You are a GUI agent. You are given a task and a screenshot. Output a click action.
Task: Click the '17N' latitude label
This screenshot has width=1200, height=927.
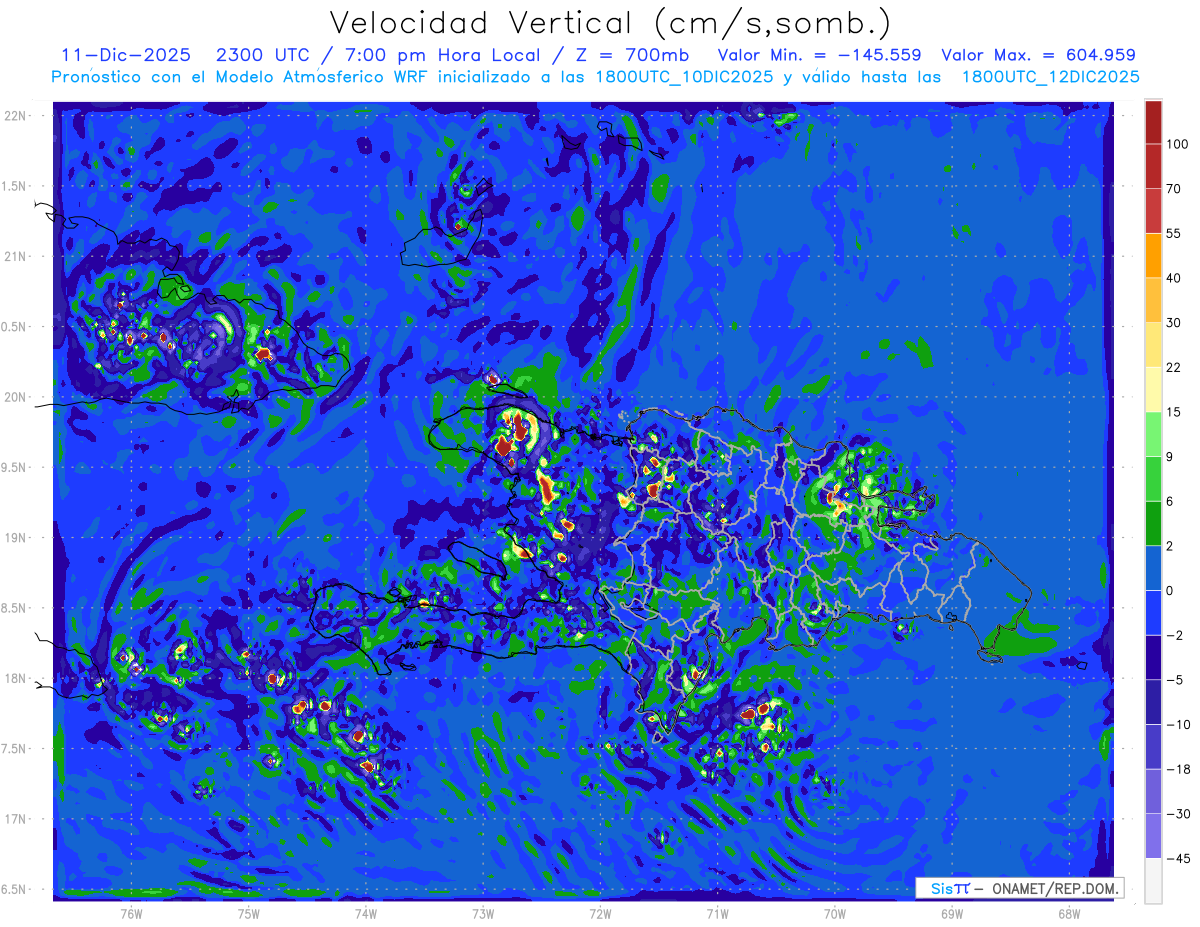[16, 819]
